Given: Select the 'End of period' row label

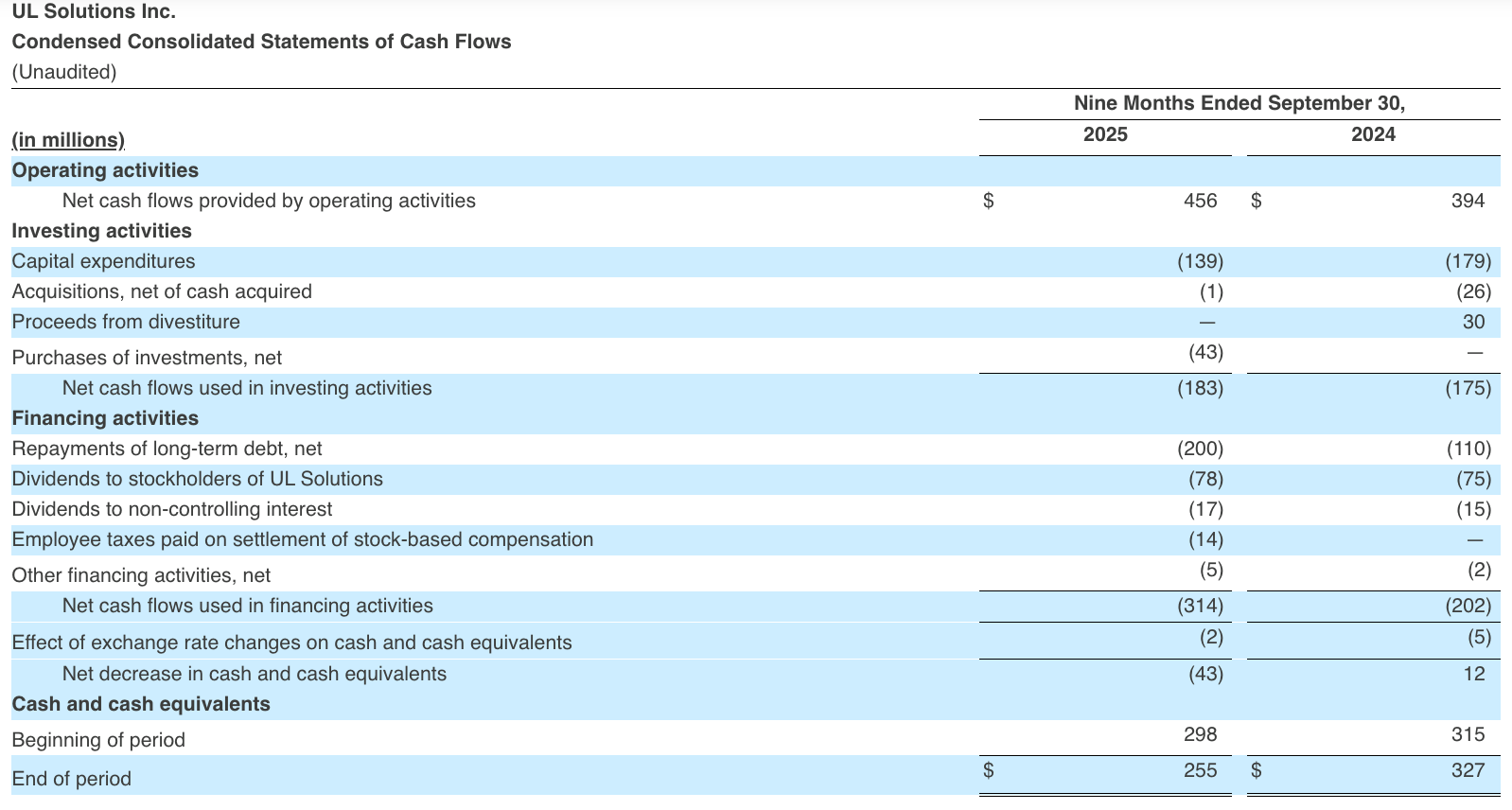Looking at the screenshot, I should (x=72, y=779).
